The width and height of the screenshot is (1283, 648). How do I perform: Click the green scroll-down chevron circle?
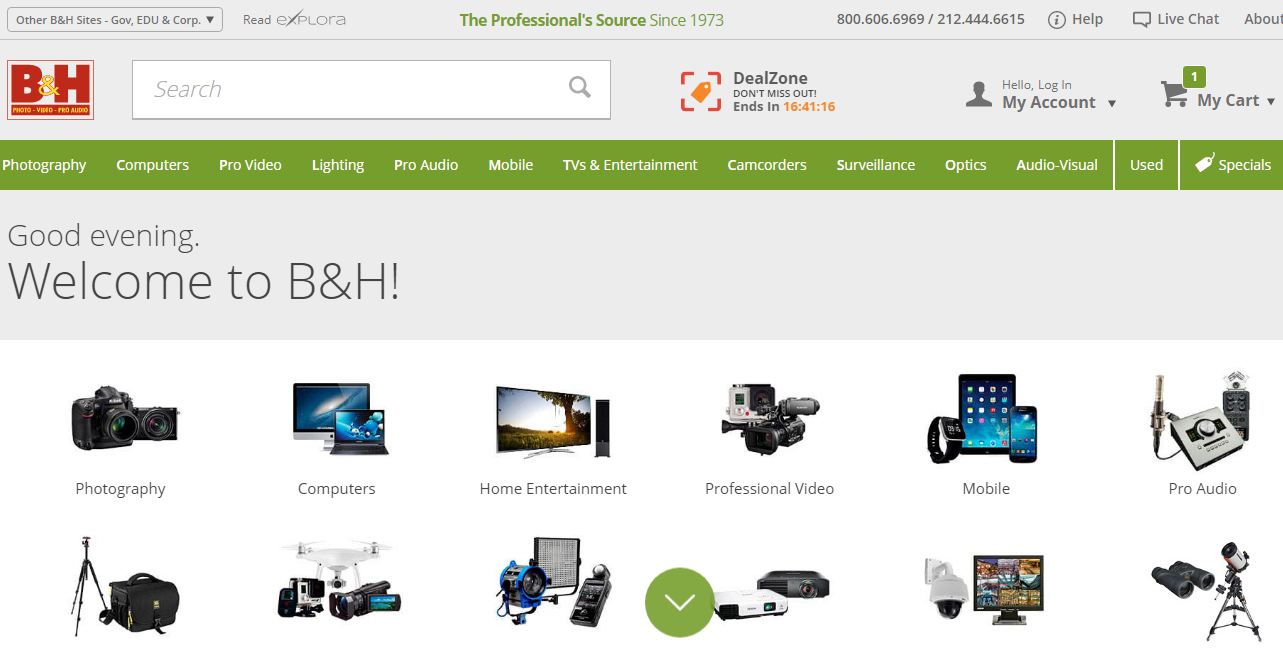[680, 602]
